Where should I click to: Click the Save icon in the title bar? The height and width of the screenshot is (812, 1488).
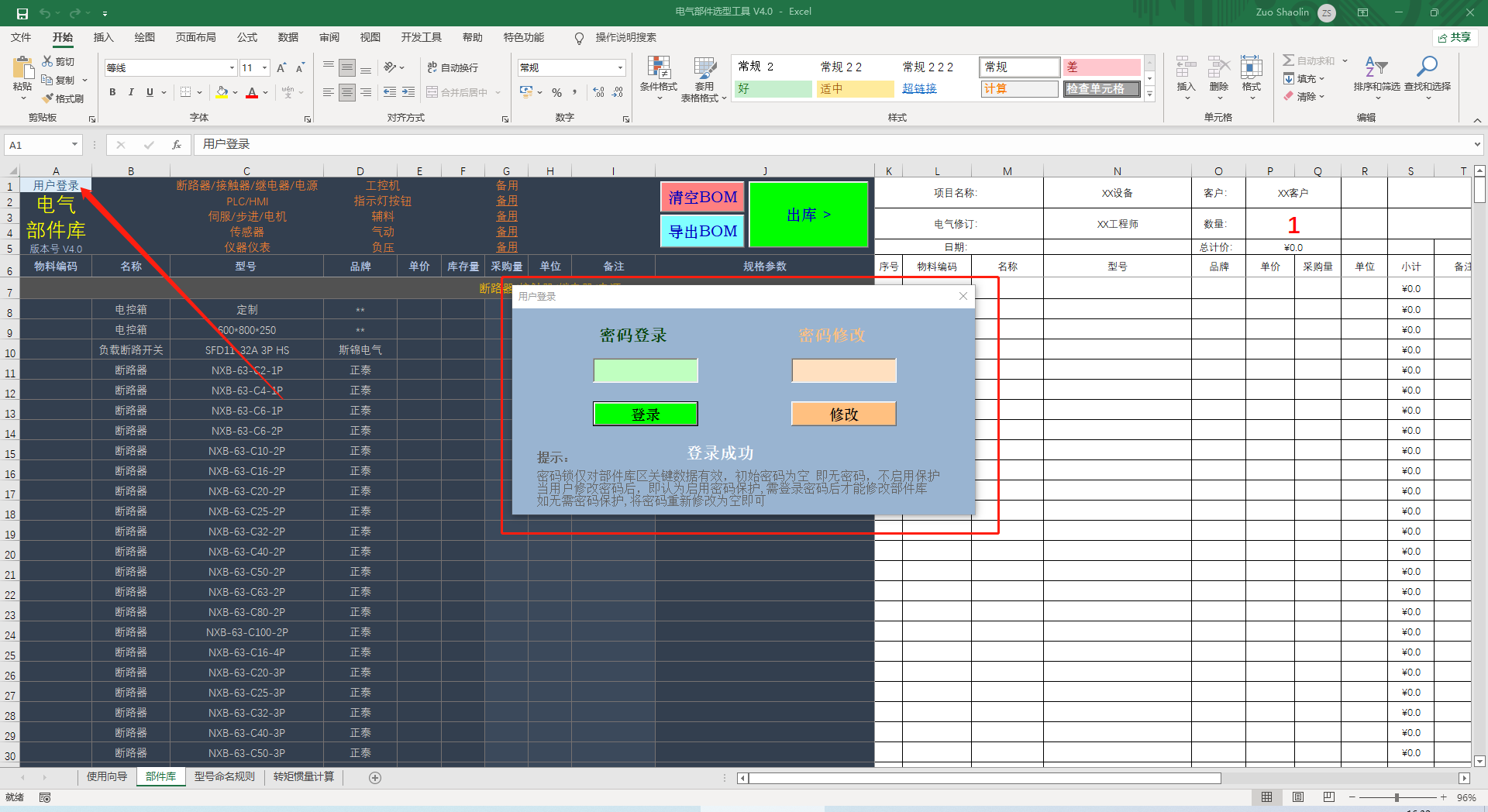pyautogui.click(x=22, y=12)
